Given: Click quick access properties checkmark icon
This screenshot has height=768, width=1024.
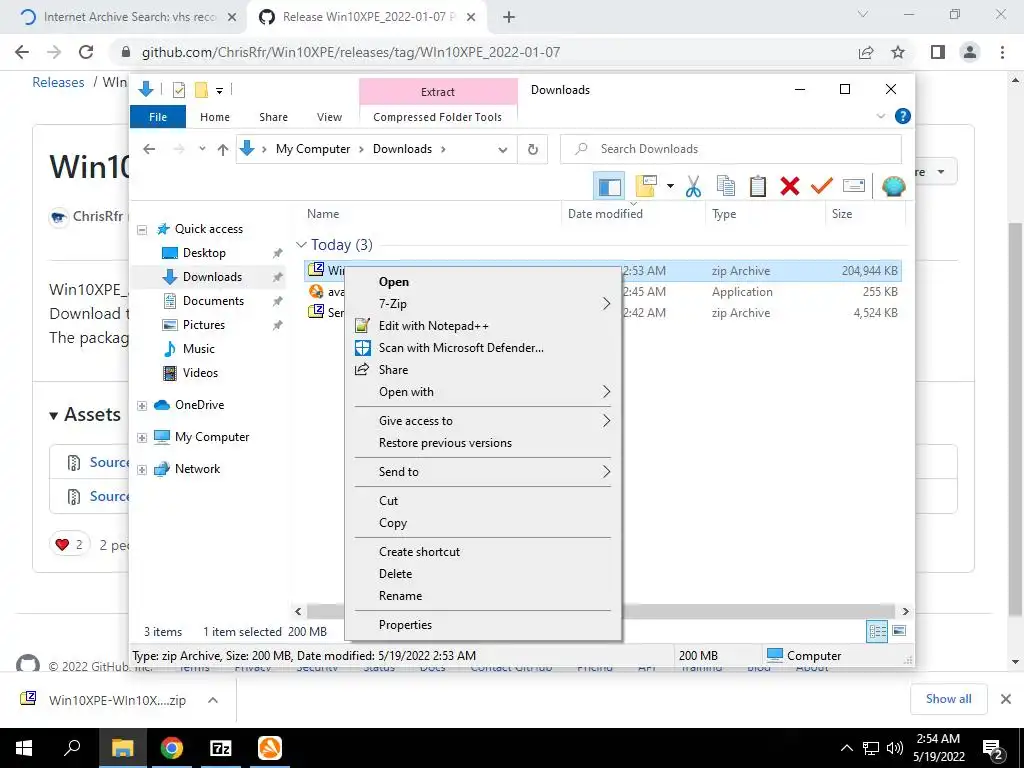Looking at the screenshot, I should [x=179, y=90].
